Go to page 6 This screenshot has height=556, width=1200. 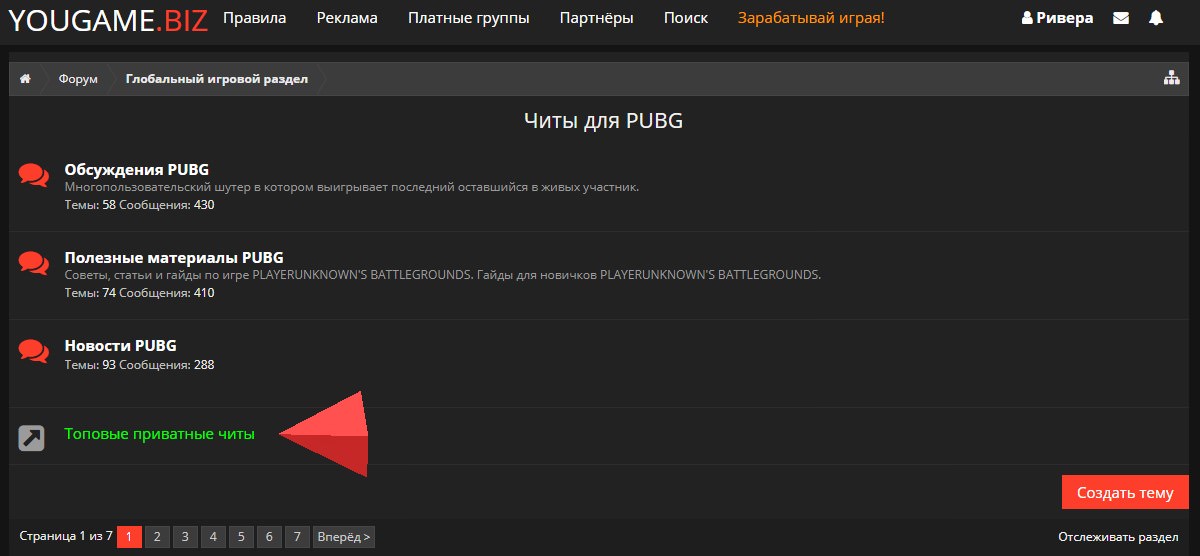tap(269, 537)
